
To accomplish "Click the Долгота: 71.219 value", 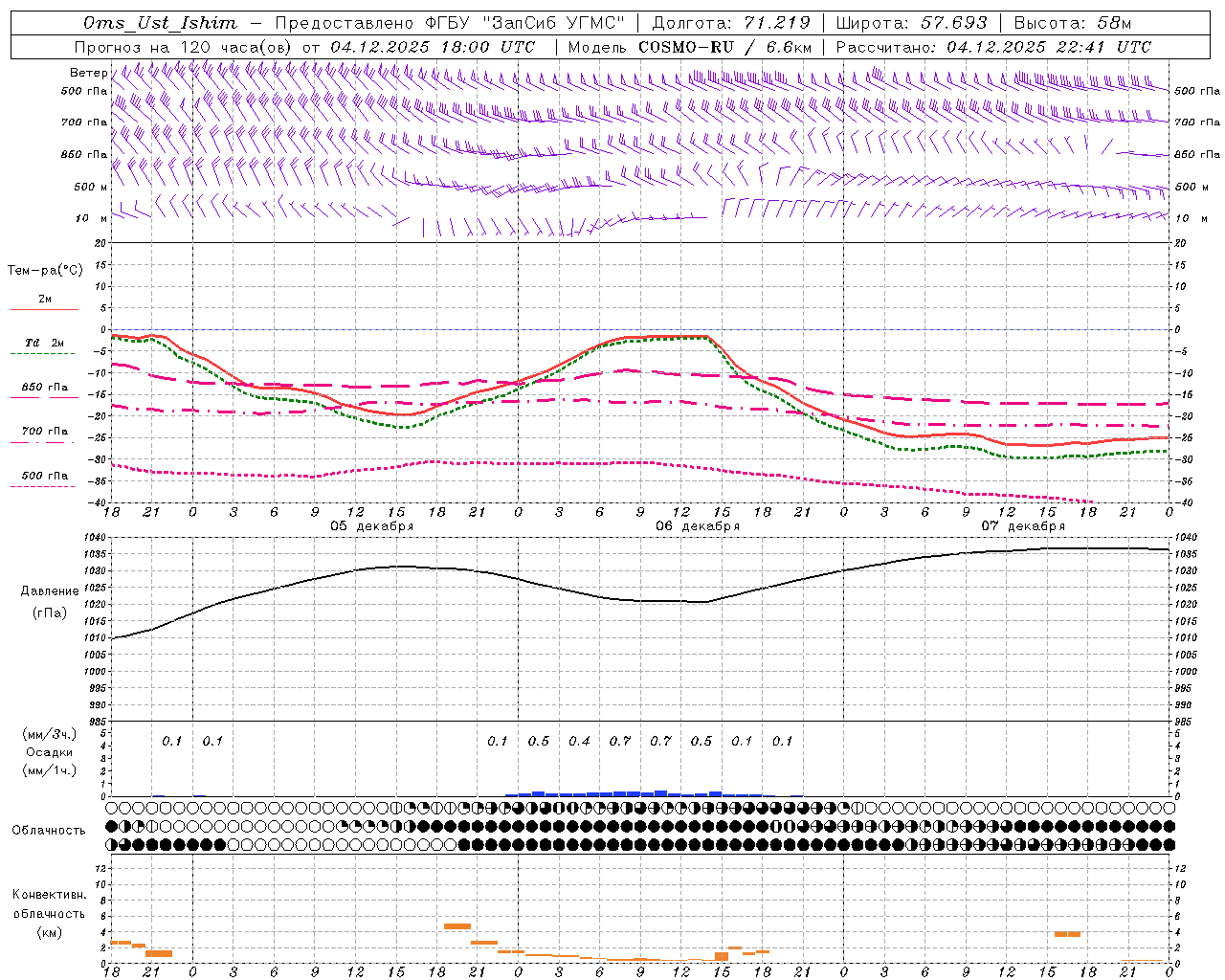I will 731,23.
